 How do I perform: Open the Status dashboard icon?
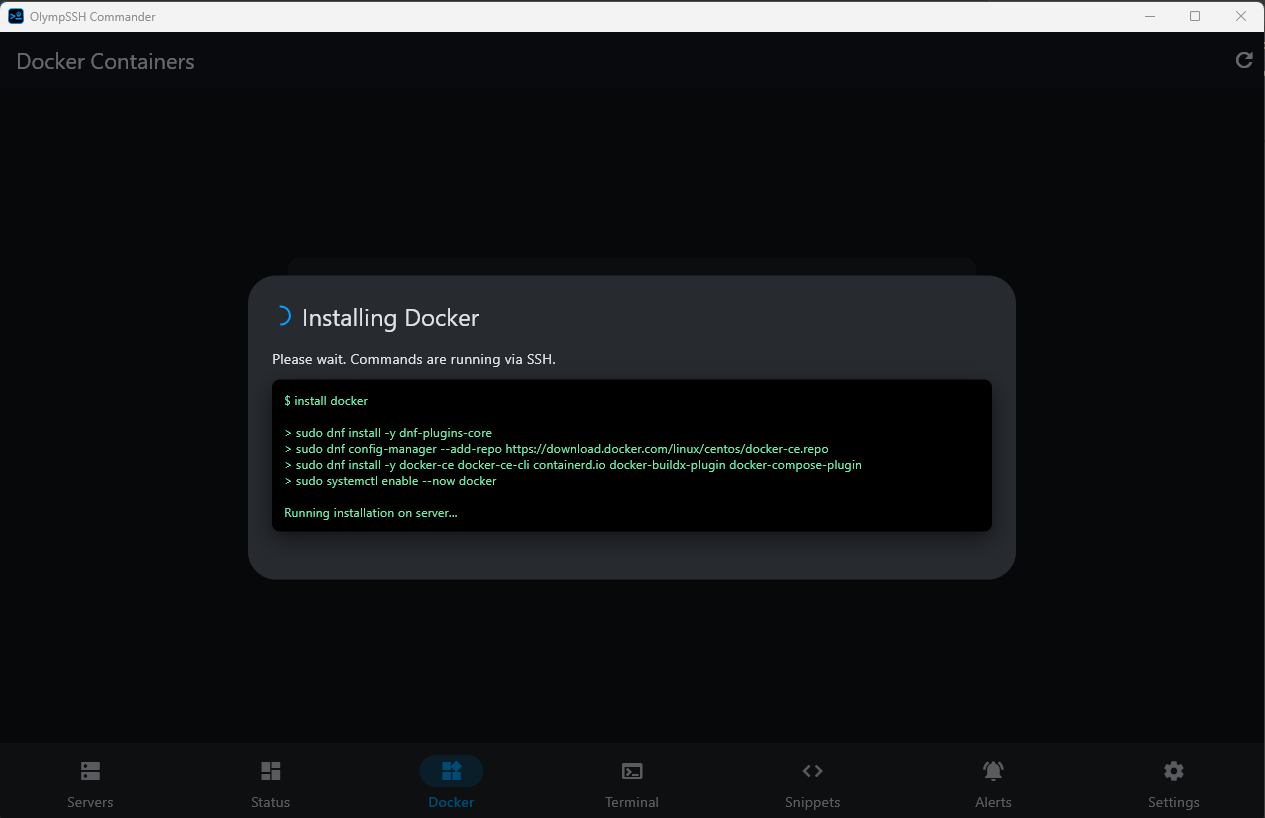(x=270, y=771)
